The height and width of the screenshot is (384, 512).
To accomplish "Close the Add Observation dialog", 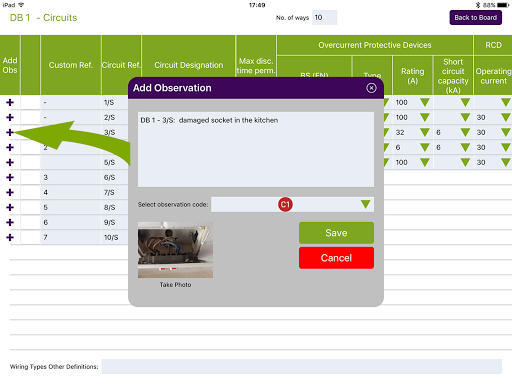I will point(371,88).
